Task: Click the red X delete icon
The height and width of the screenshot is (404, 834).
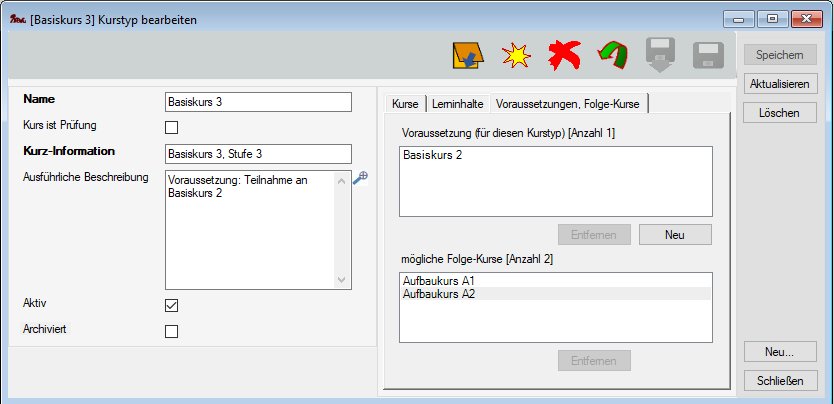Action: [564, 56]
